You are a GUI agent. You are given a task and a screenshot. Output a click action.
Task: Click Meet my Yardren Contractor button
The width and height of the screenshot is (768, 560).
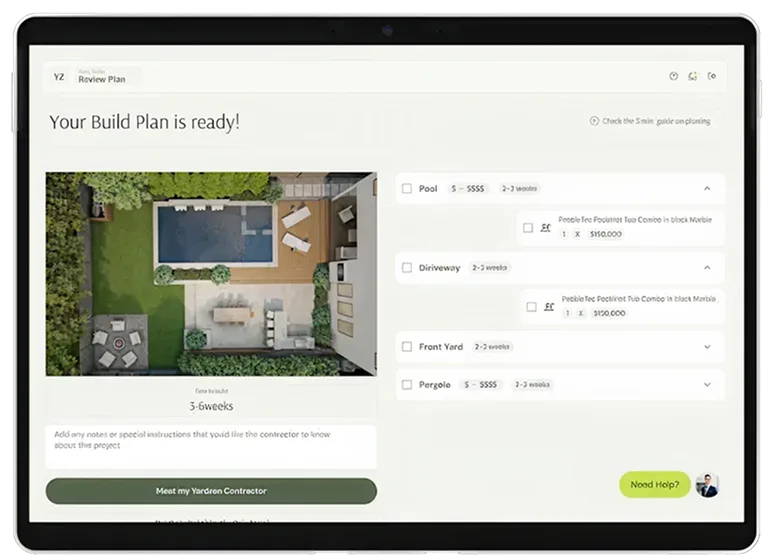pos(211,491)
